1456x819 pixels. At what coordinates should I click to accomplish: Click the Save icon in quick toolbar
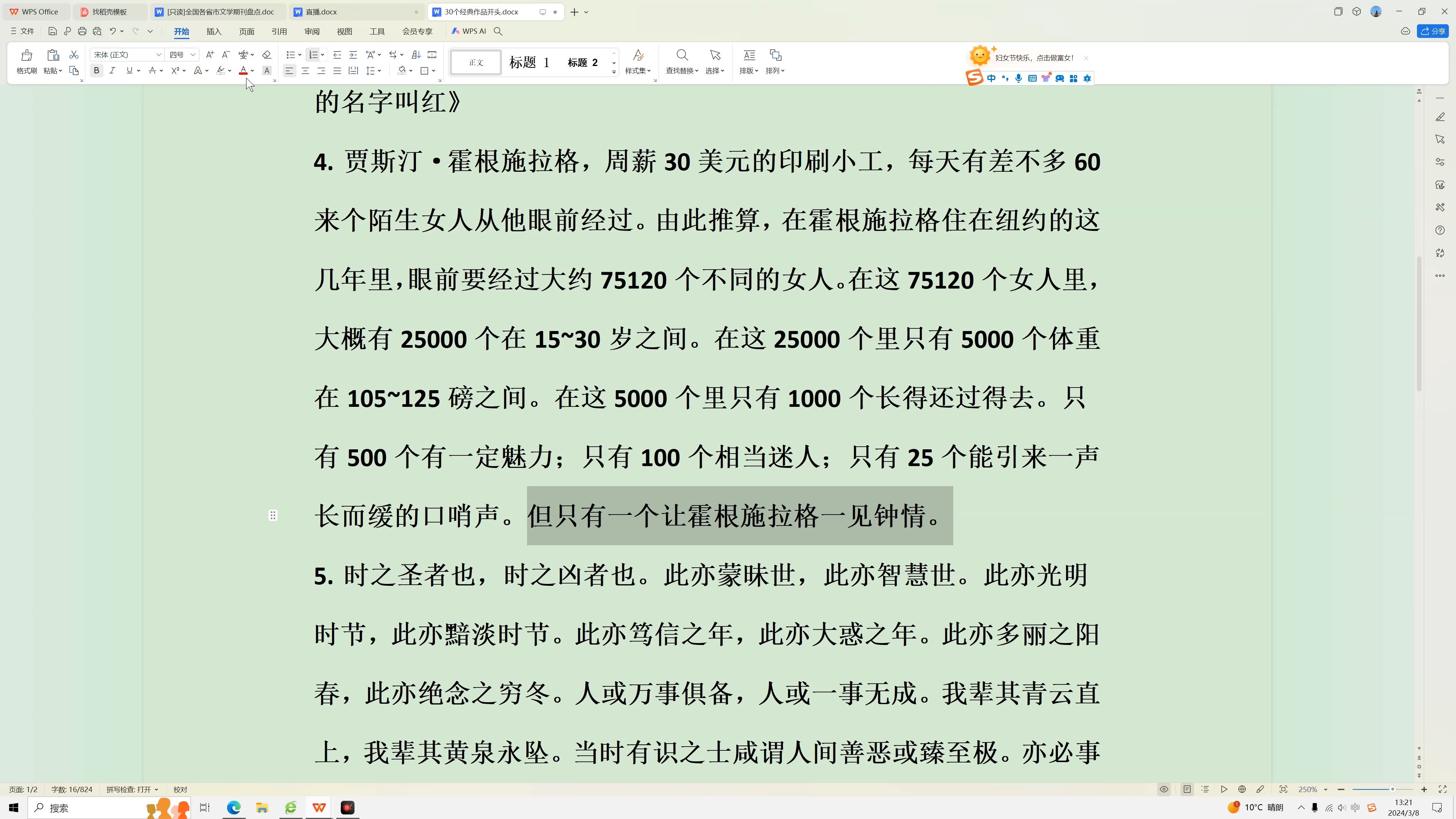[52, 31]
